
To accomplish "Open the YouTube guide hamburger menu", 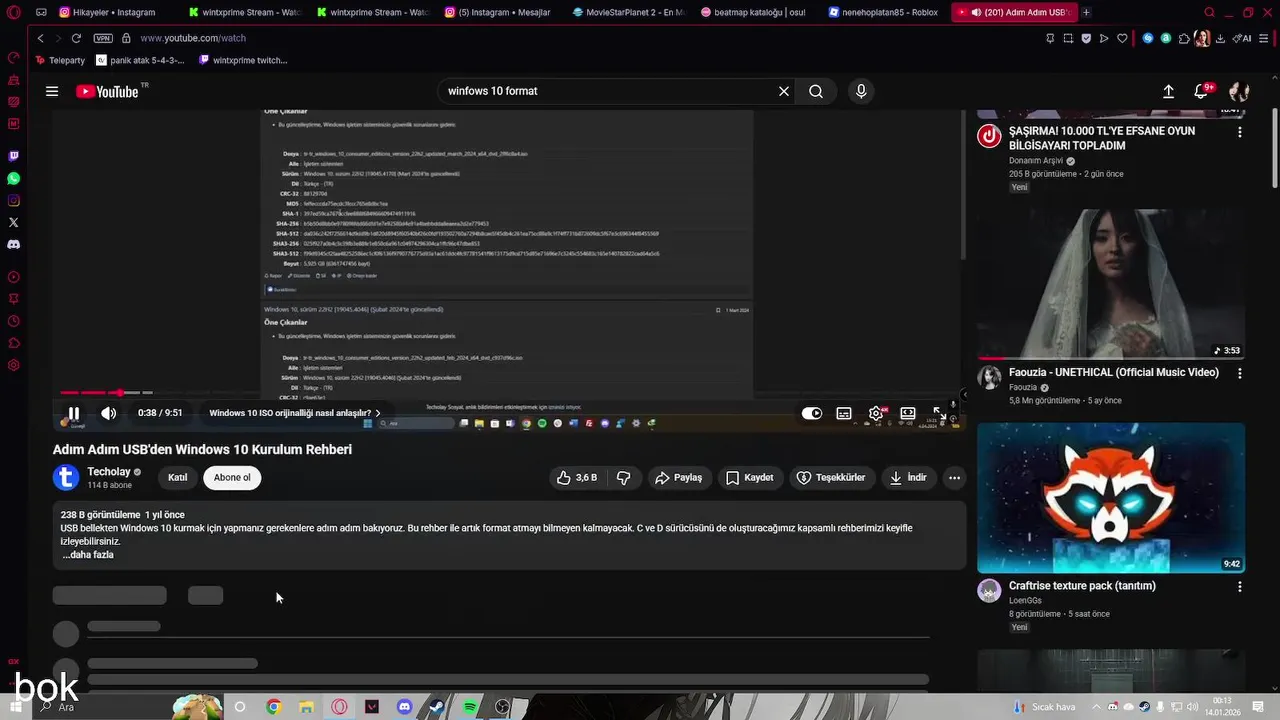I will (52, 91).
